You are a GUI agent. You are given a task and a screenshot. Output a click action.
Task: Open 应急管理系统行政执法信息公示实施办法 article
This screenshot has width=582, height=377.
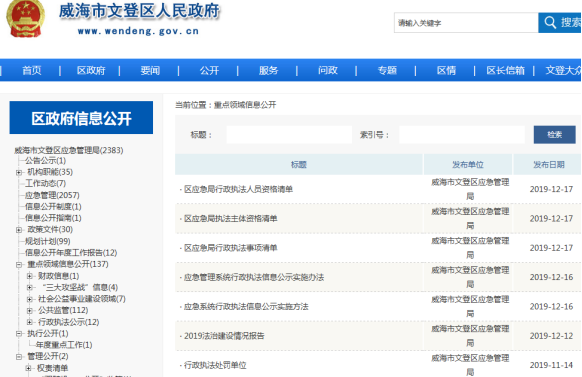254,277
